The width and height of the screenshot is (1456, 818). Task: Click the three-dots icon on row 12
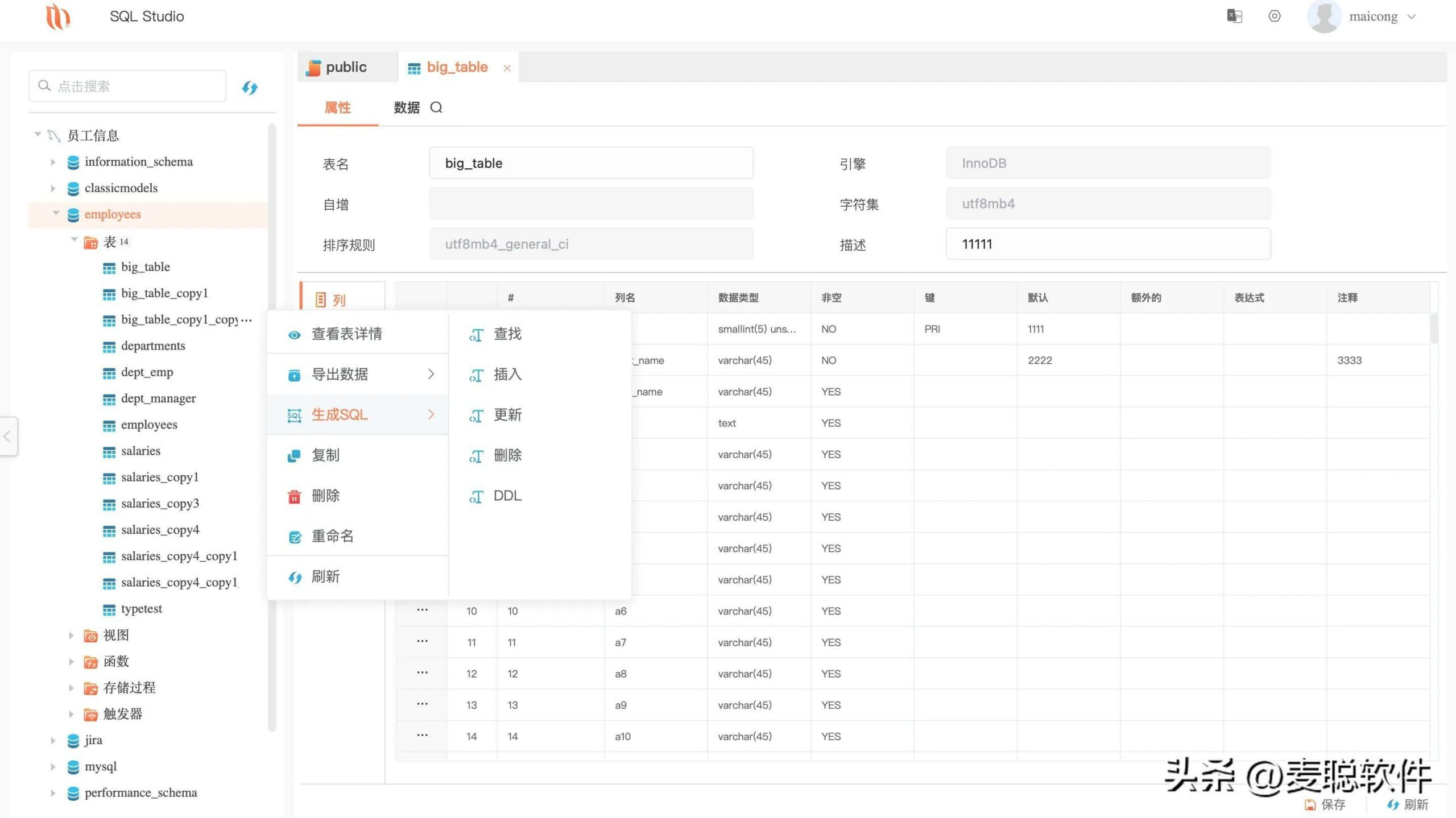tap(422, 673)
